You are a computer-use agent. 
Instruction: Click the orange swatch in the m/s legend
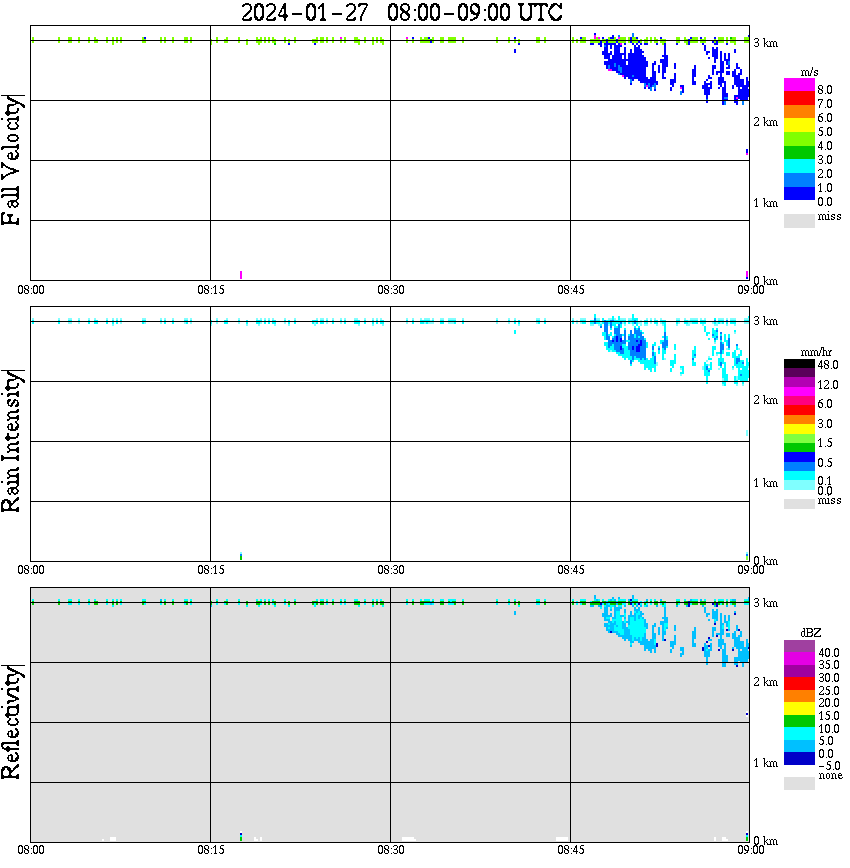pos(799,112)
